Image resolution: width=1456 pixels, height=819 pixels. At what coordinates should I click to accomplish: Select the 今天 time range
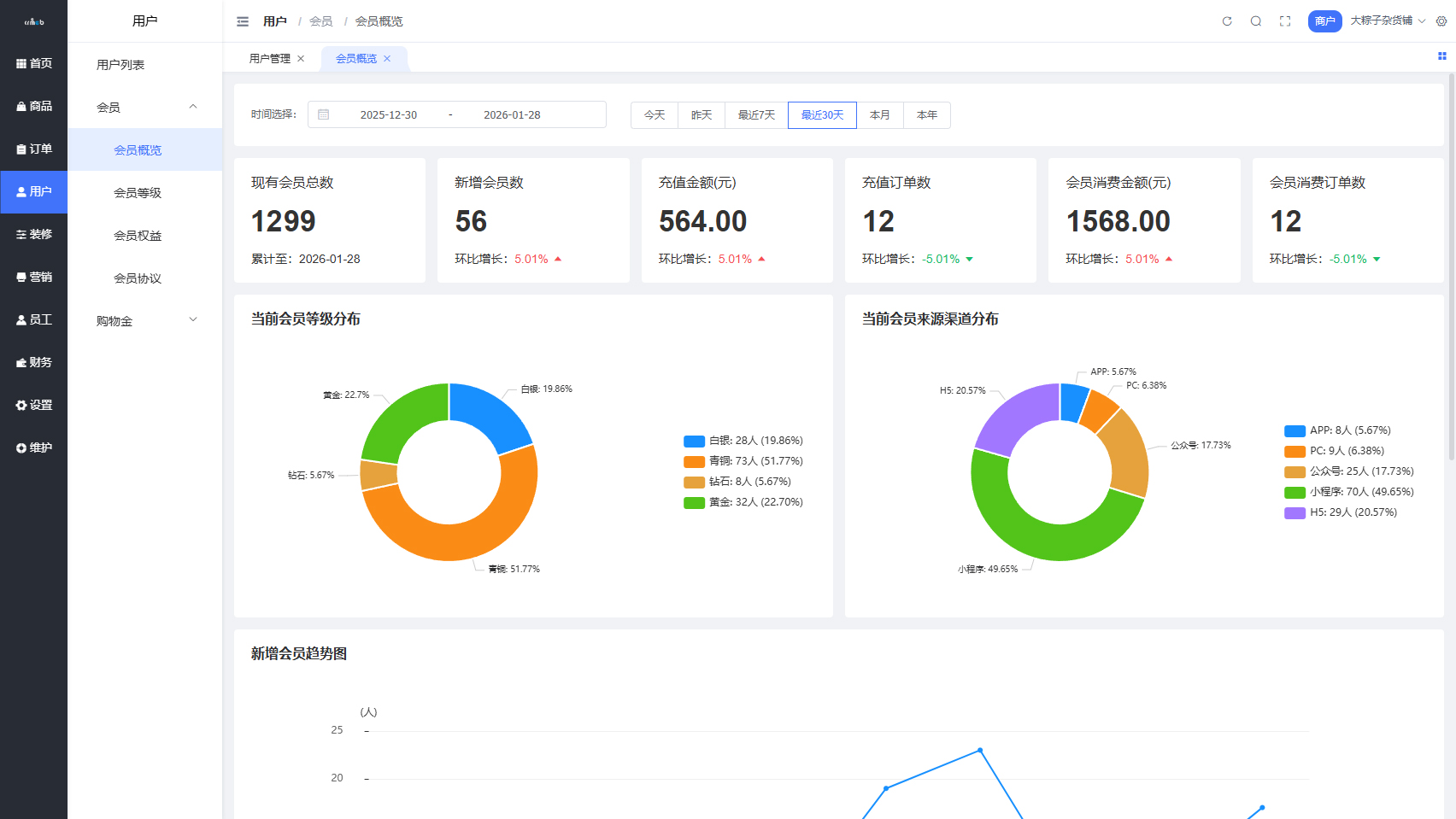tap(655, 115)
